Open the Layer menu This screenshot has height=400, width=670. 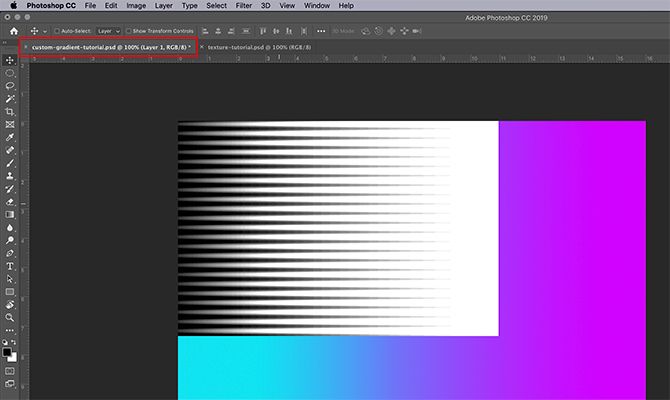coord(164,6)
